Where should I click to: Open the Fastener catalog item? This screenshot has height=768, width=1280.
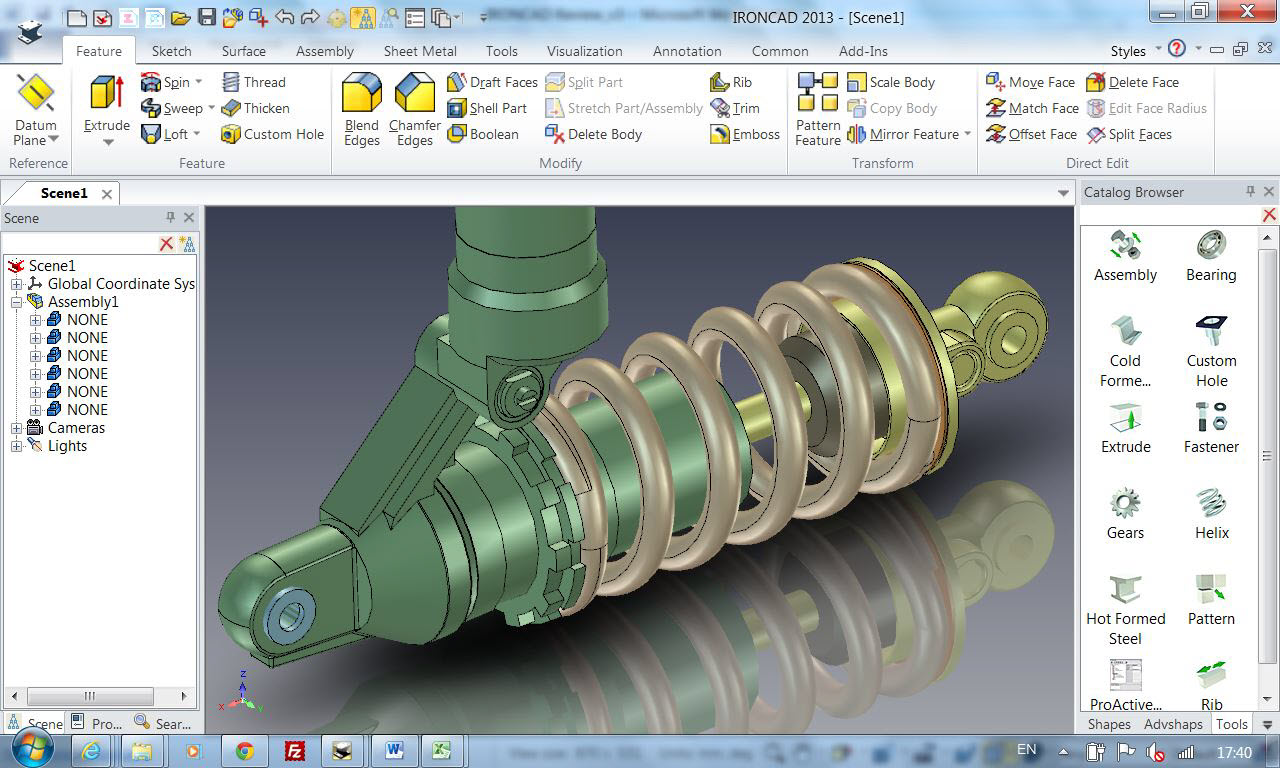click(1211, 424)
